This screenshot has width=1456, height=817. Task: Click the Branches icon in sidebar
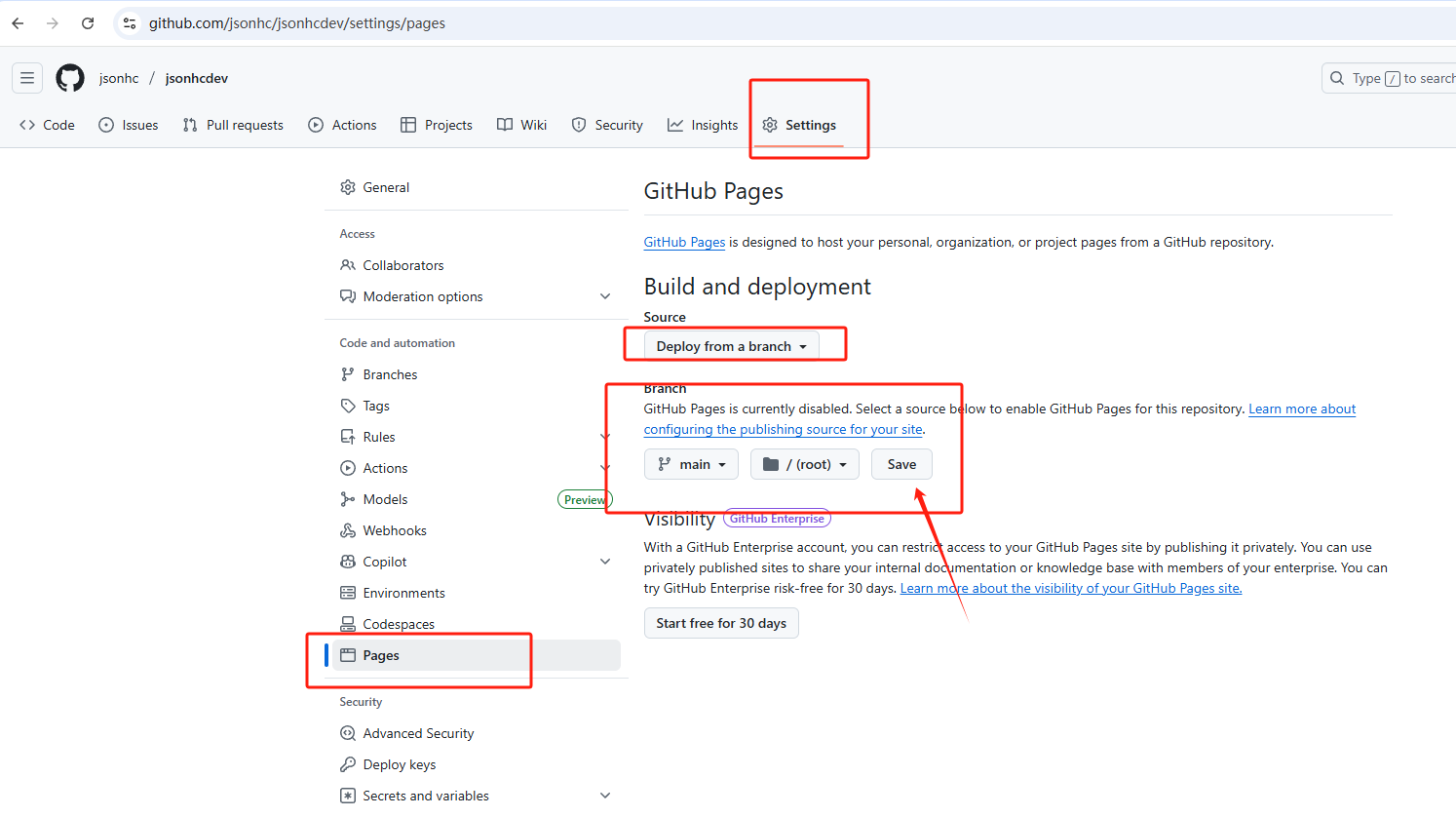348,374
